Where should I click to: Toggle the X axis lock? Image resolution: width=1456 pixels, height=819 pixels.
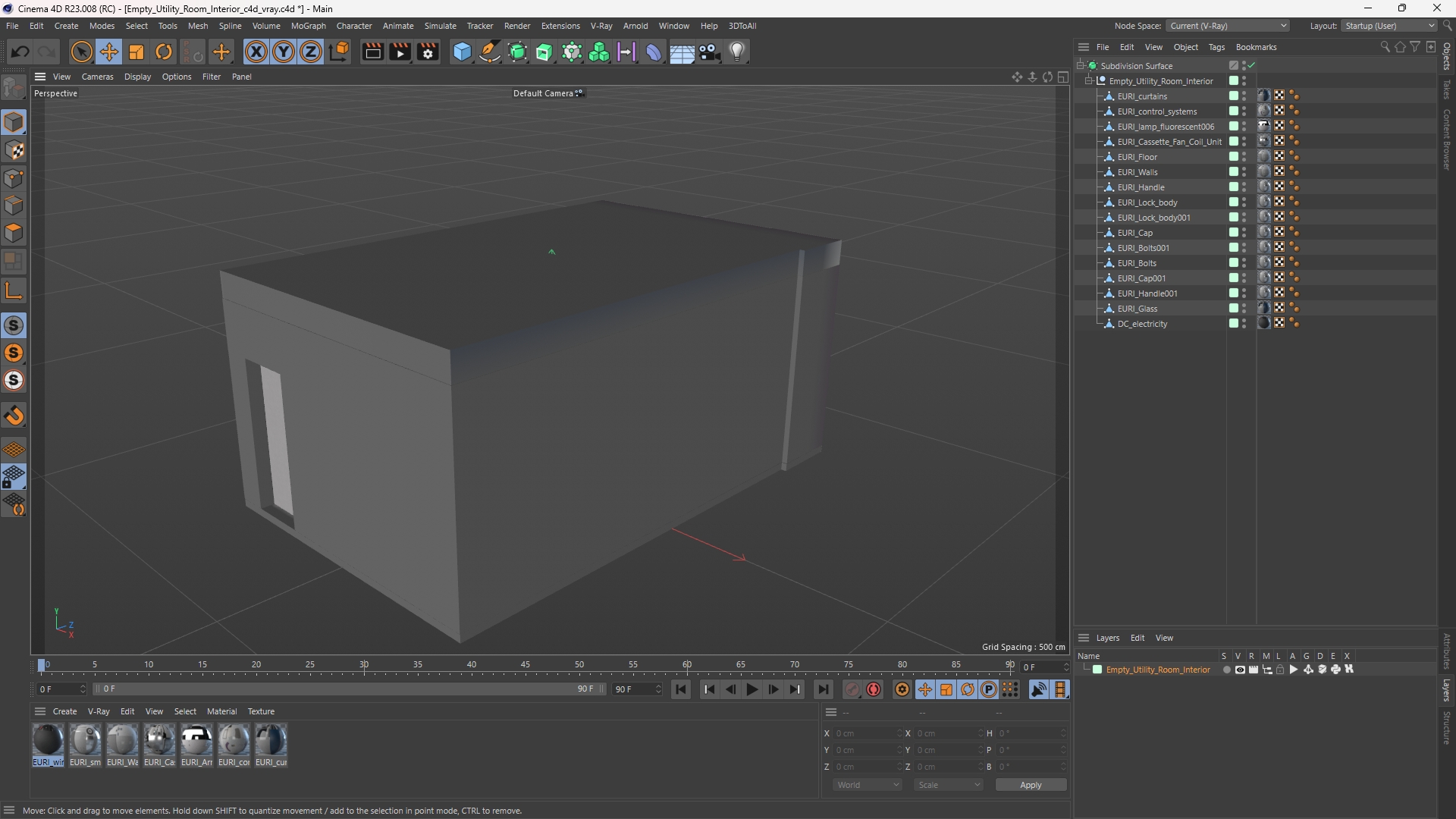click(256, 52)
